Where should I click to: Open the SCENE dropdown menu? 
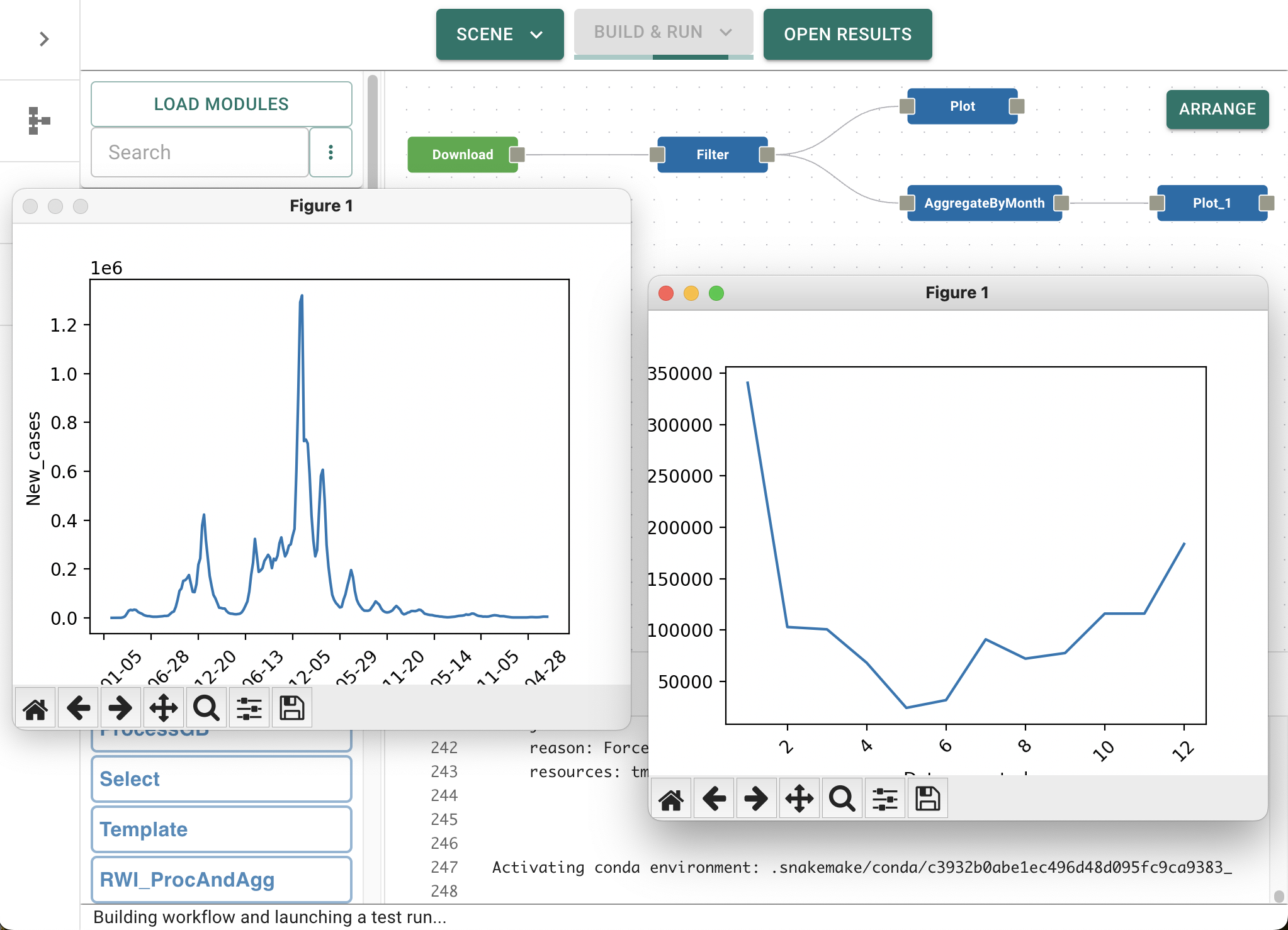pyautogui.click(x=500, y=34)
